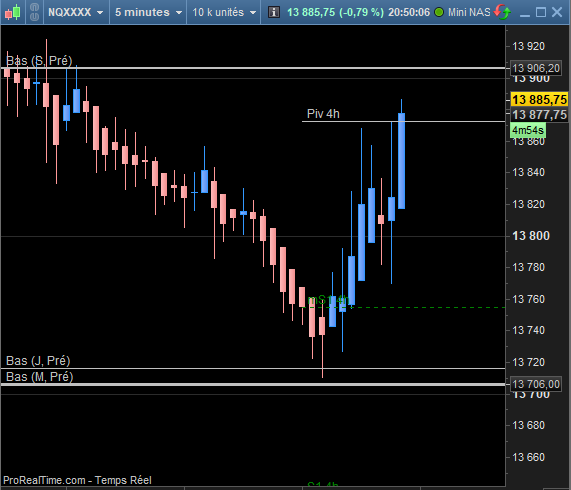This screenshot has height=490, width=571.
Task: Open the 10 k unités history dropdown
Action: [x=224, y=12]
